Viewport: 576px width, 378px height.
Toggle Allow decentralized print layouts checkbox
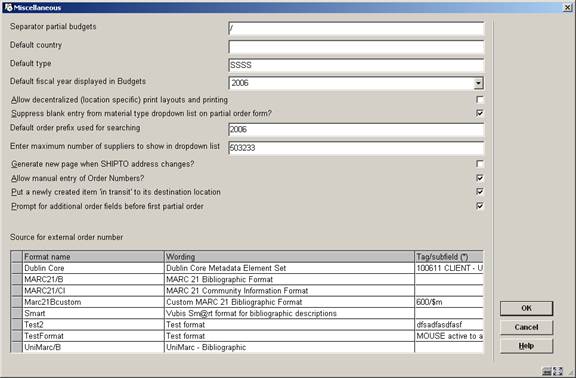[x=479, y=100]
